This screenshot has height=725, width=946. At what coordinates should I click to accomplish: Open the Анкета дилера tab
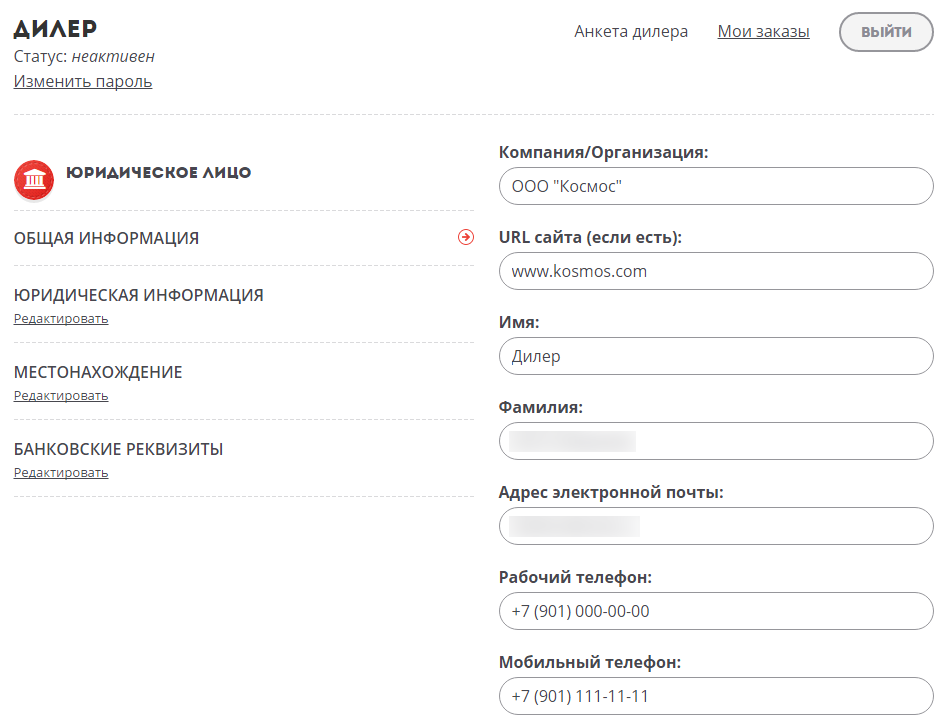click(630, 31)
